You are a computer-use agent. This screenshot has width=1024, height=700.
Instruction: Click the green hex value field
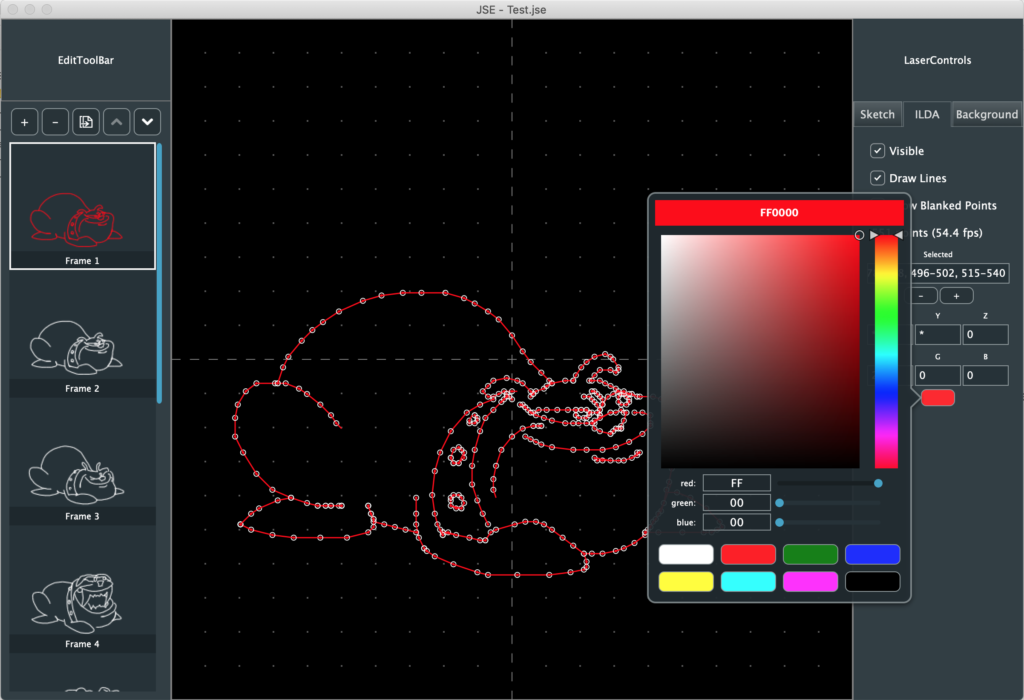click(x=736, y=503)
